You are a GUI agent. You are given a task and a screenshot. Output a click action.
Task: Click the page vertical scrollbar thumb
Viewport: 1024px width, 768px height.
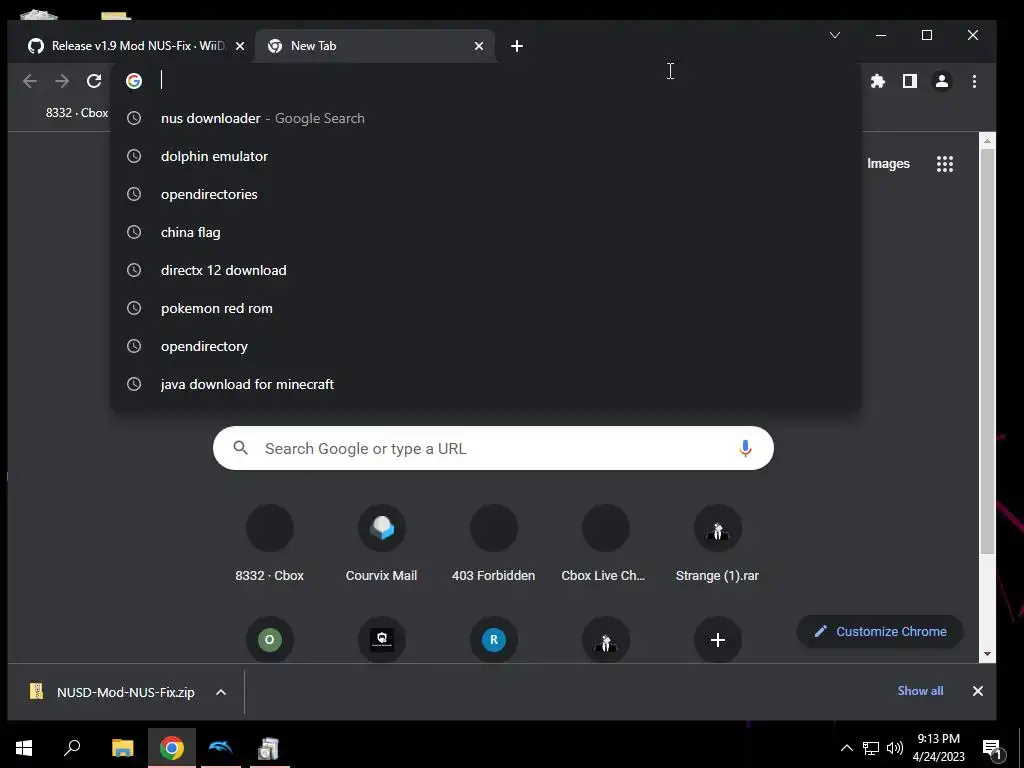pos(987,351)
